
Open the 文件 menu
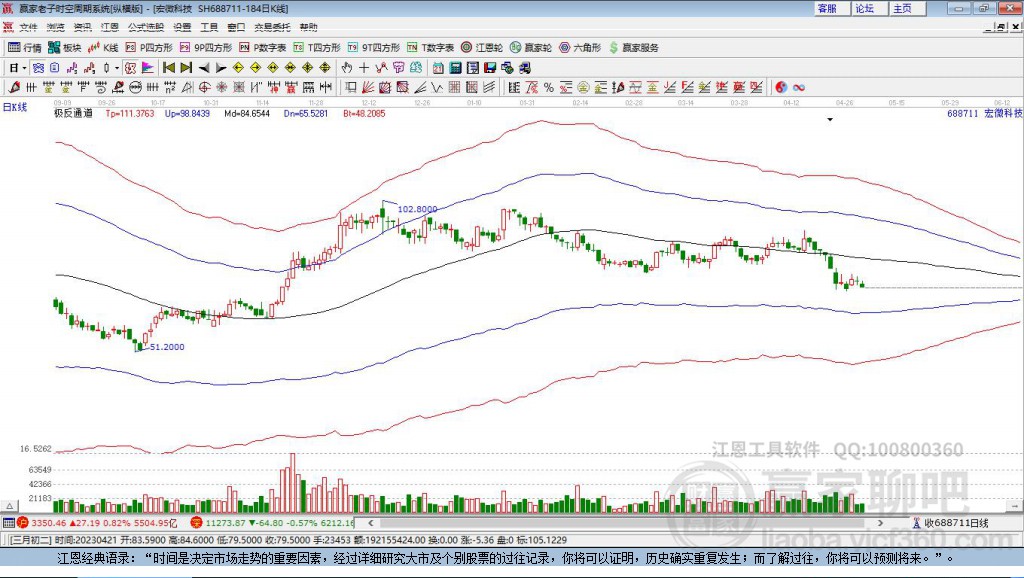28,27
